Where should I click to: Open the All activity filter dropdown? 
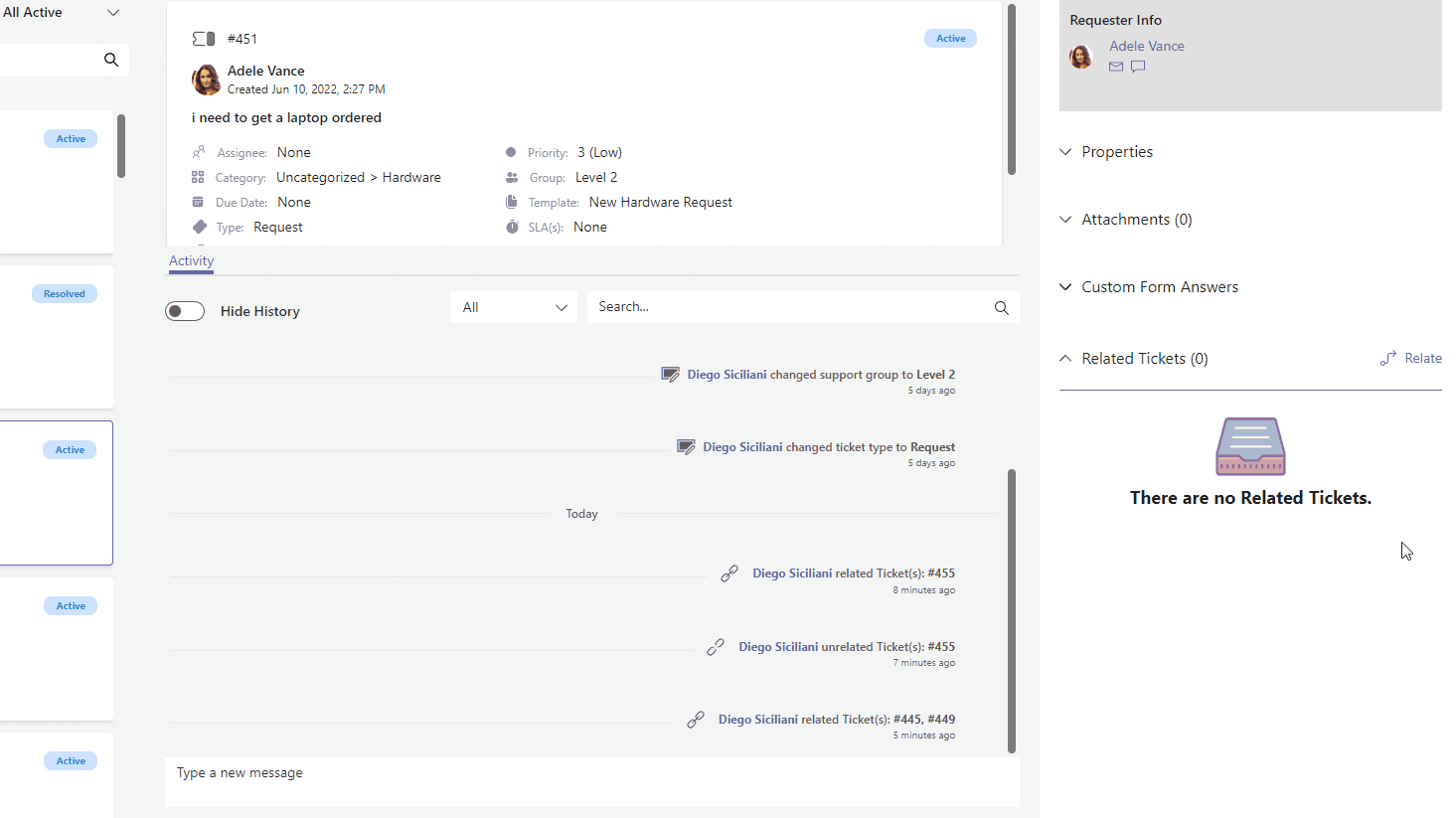514,308
